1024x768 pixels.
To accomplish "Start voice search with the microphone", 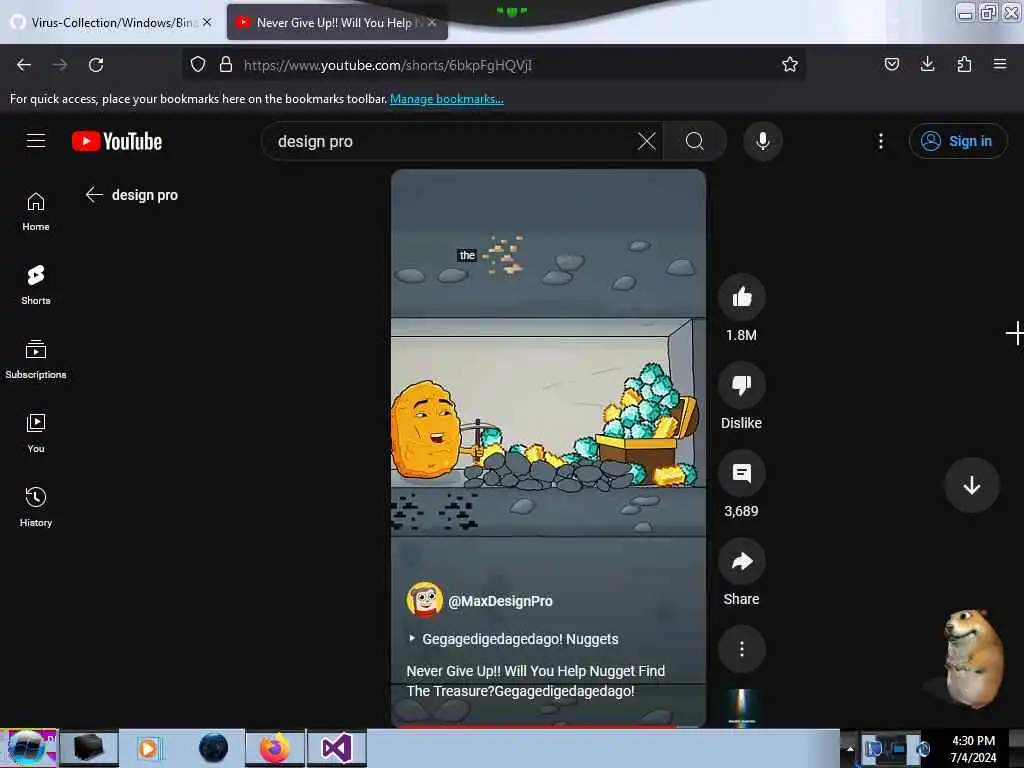I will click(763, 141).
